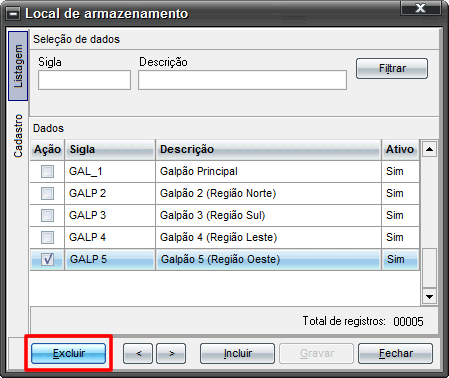449x378 pixels.
Task: Sort by the Ação column header
Action: point(47,149)
